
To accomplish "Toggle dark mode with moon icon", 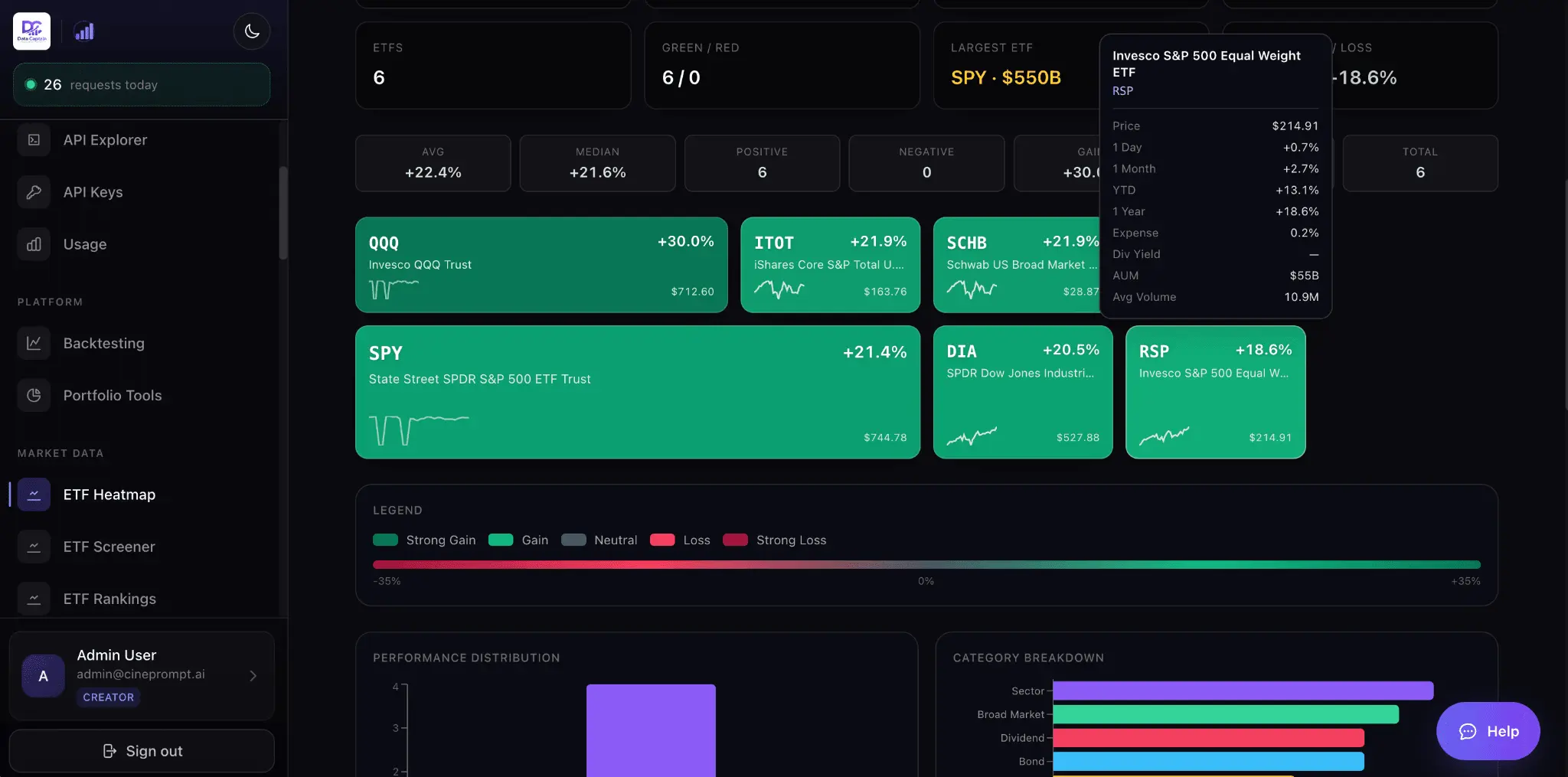I will (252, 31).
